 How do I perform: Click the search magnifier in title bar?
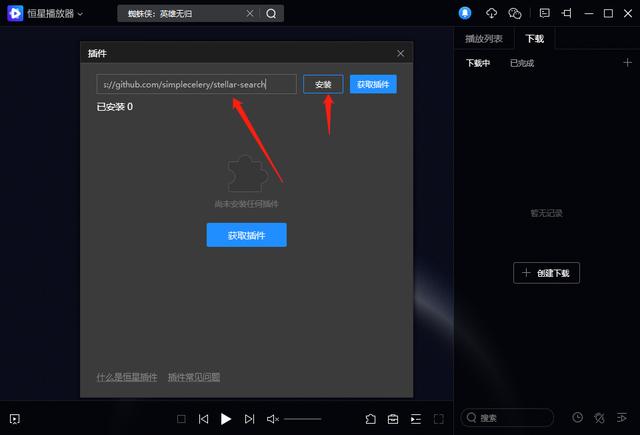point(271,14)
